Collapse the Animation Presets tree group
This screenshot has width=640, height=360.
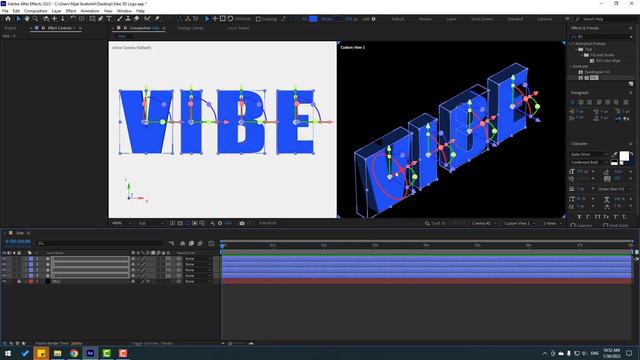(x=571, y=44)
